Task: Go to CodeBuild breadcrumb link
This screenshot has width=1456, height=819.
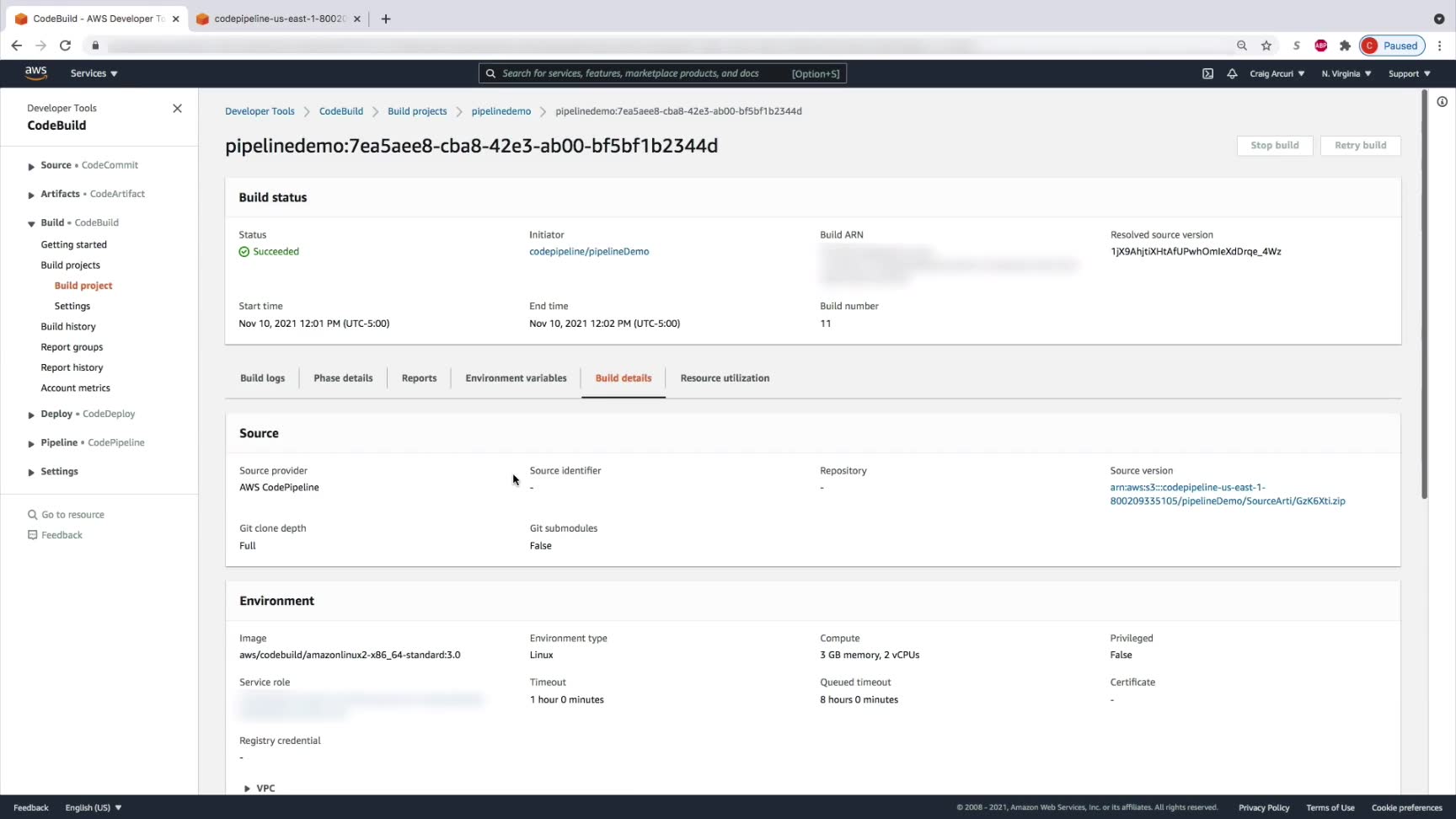Action: [x=341, y=111]
